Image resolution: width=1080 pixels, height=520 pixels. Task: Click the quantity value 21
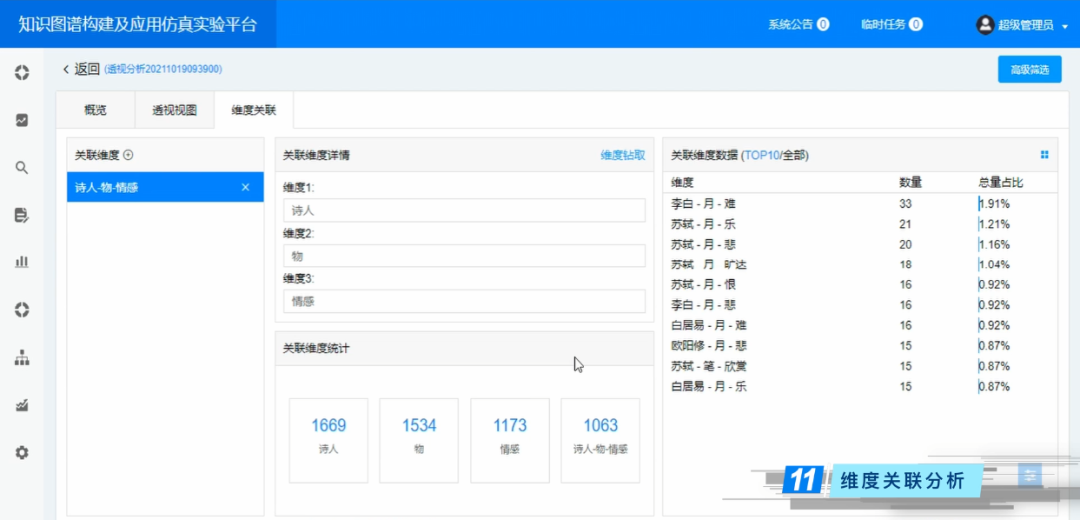click(905, 224)
